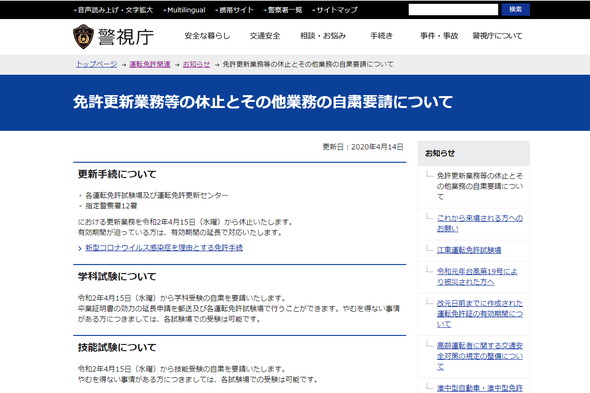Click the 警視庁 site title text

126,37
